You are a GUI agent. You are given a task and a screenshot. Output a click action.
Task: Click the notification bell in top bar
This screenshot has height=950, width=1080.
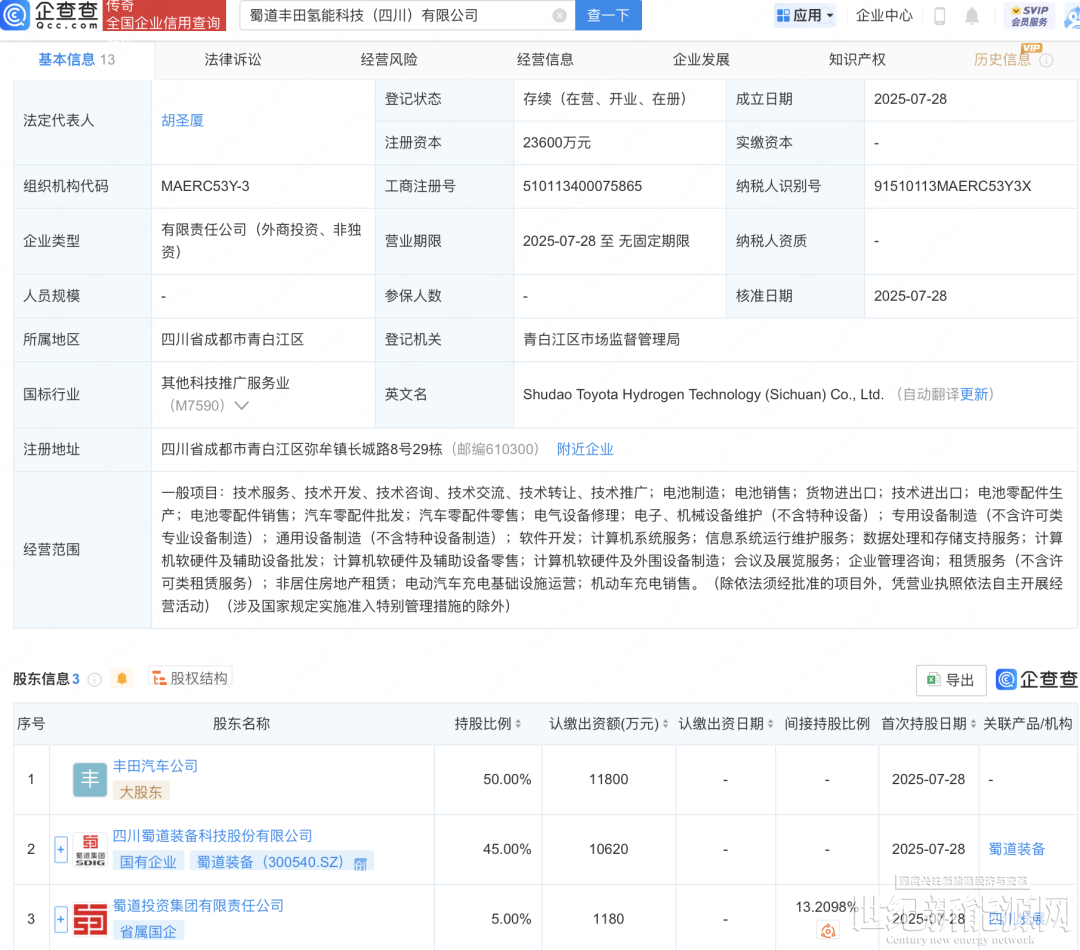pos(972,16)
